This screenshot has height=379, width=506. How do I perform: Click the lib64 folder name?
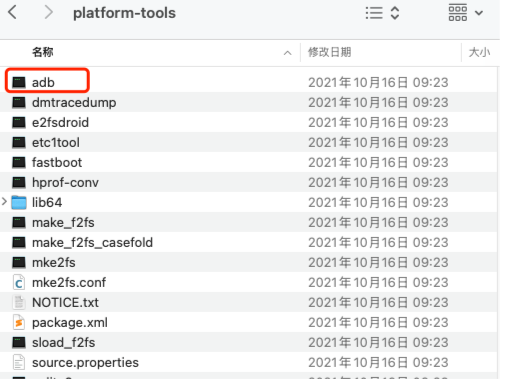point(47,202)
